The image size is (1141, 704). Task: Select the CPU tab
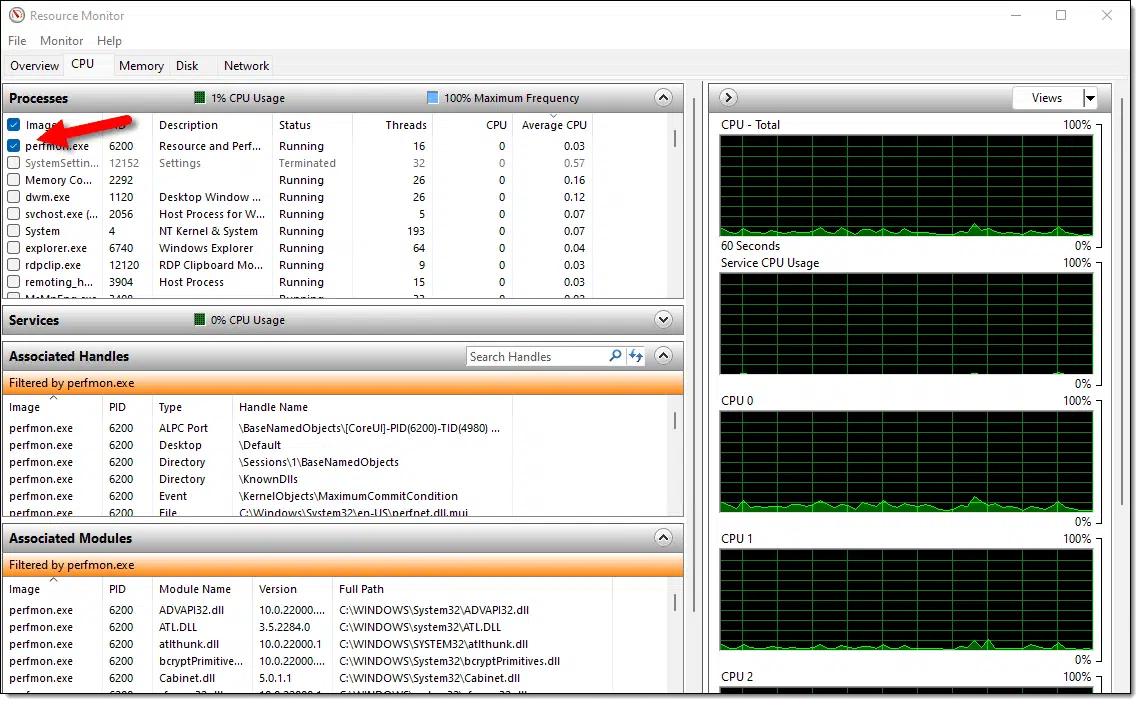(x=83, y=64)
